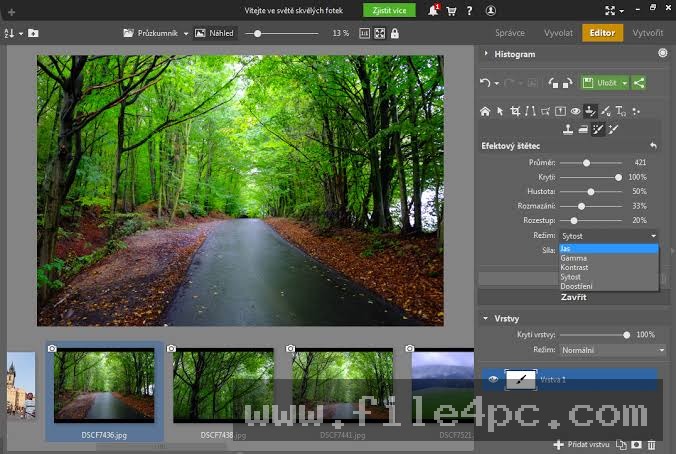Fit image to window icon
676x454 pixels.
pos(380,33)
